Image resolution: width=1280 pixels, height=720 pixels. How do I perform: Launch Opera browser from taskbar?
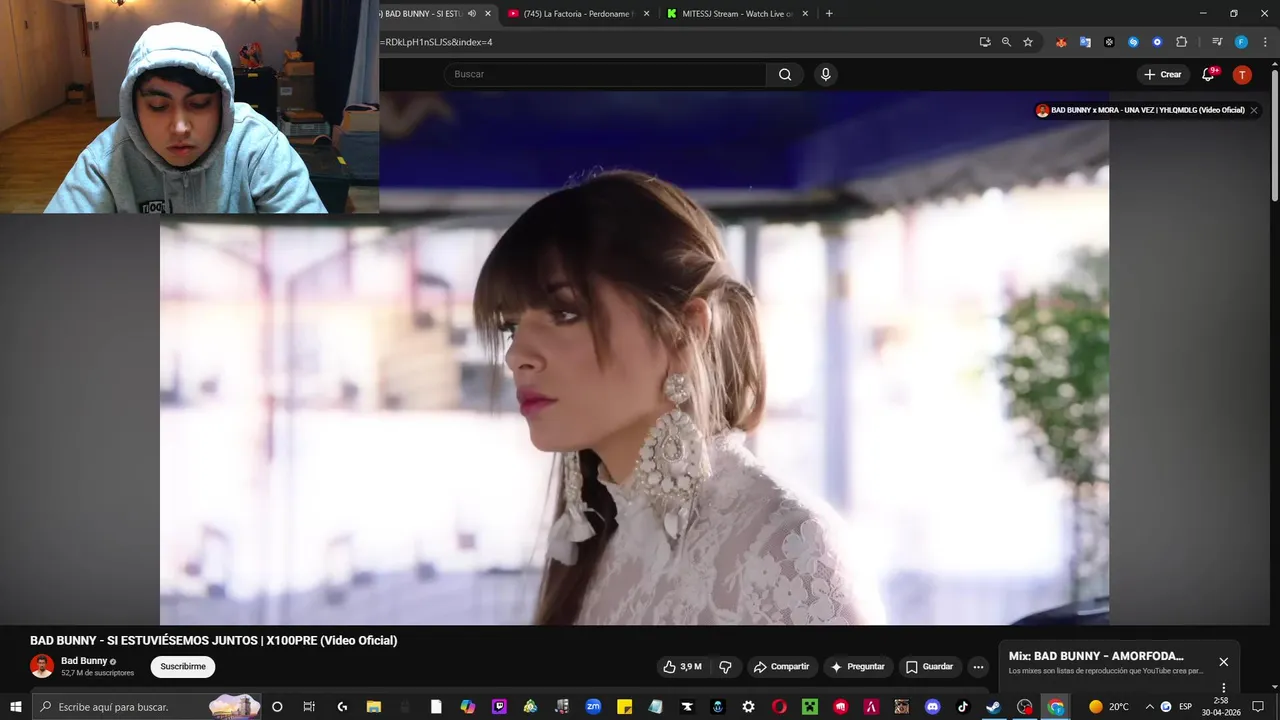(x=779, y=707)
